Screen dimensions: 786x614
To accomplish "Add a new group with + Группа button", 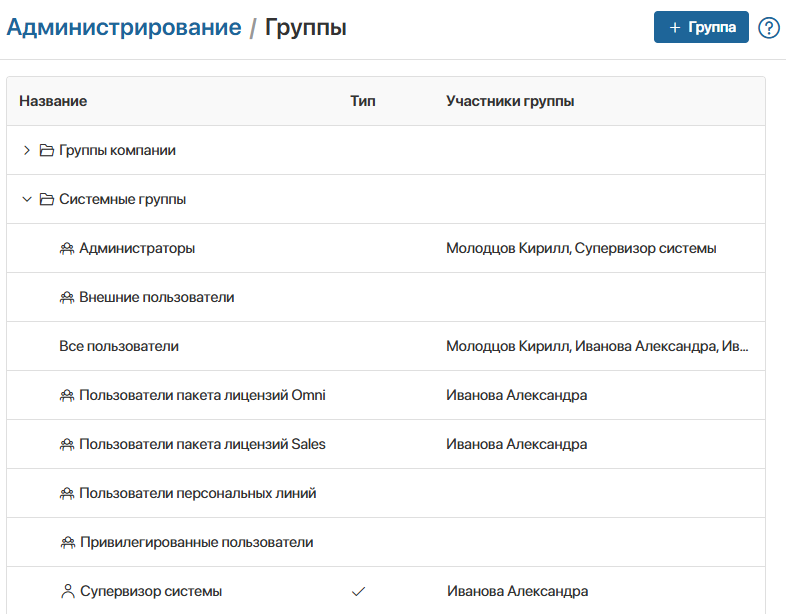I will click(701, 27).
